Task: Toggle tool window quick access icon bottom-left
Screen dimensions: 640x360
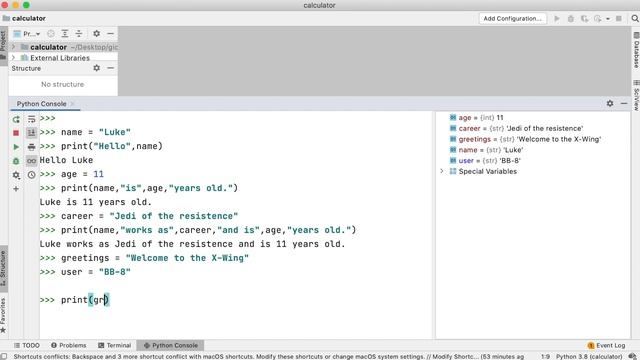Action: click(x=4, y=356)
